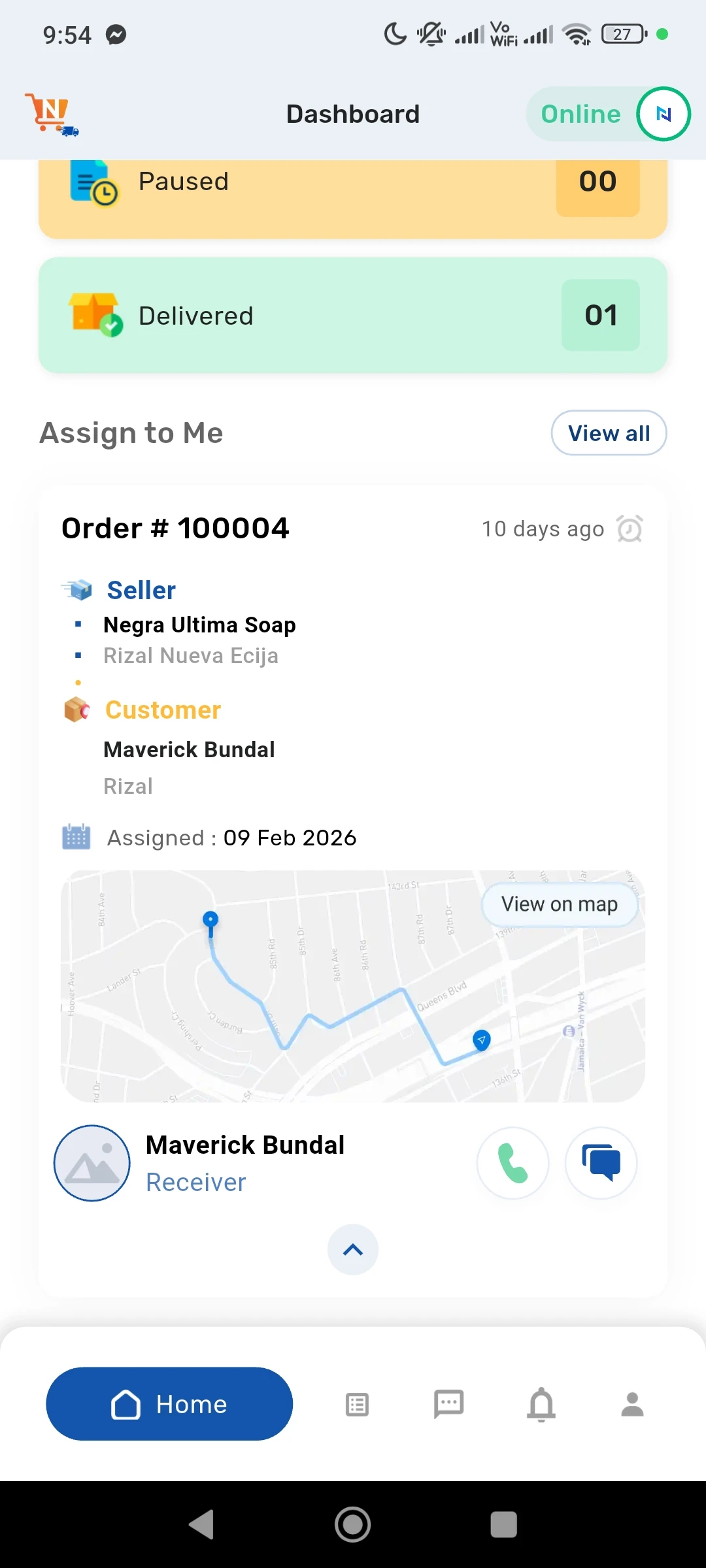
Task: Select the Home tab
Action: click(x=169, y=1404)
